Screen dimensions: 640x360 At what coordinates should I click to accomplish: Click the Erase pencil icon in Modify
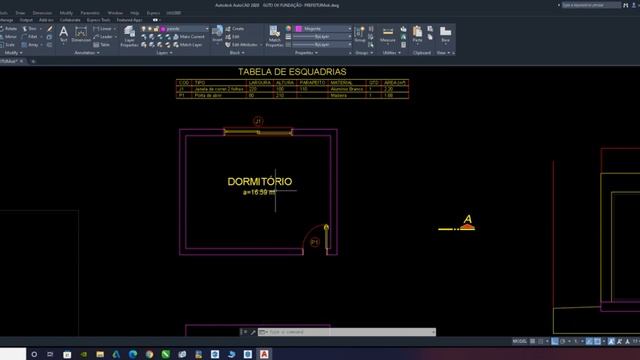(49, 29)
